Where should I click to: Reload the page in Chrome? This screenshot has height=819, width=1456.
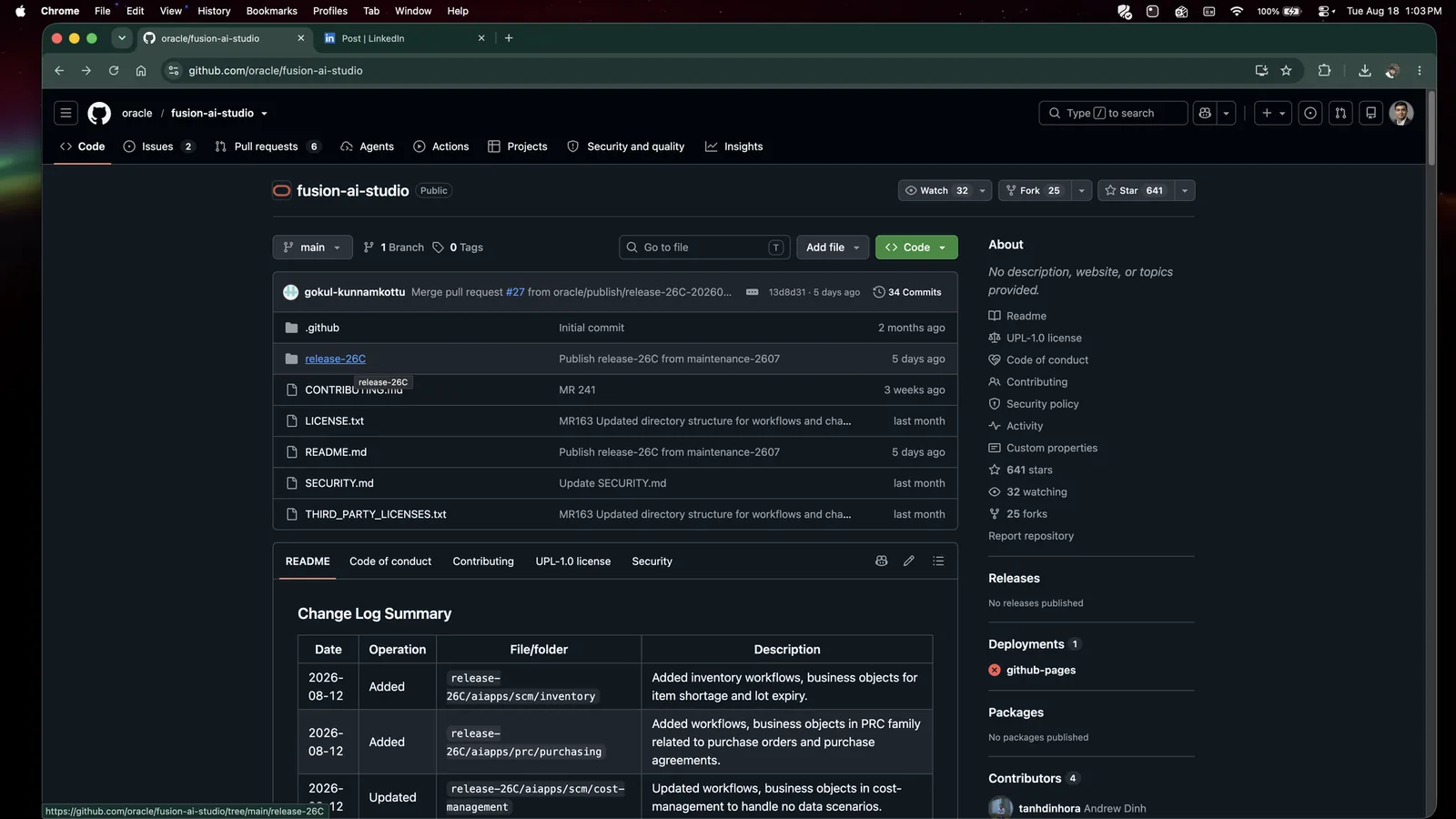pos(114,70)
